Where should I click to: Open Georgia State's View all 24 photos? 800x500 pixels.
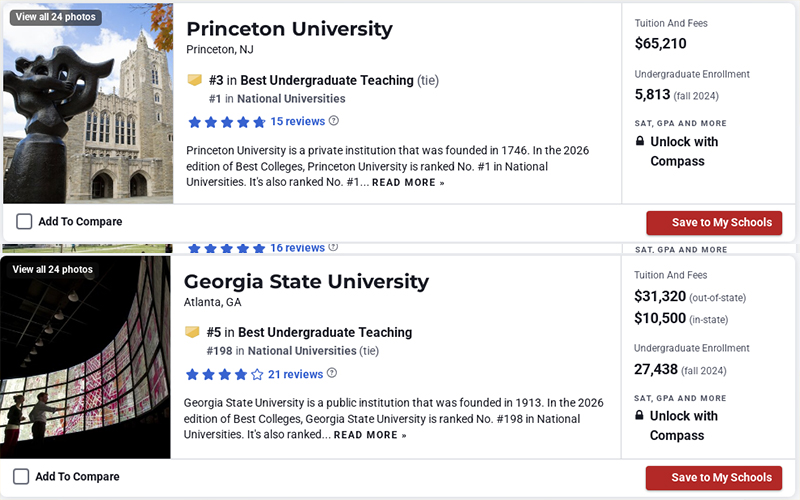[x=52, y=269]
